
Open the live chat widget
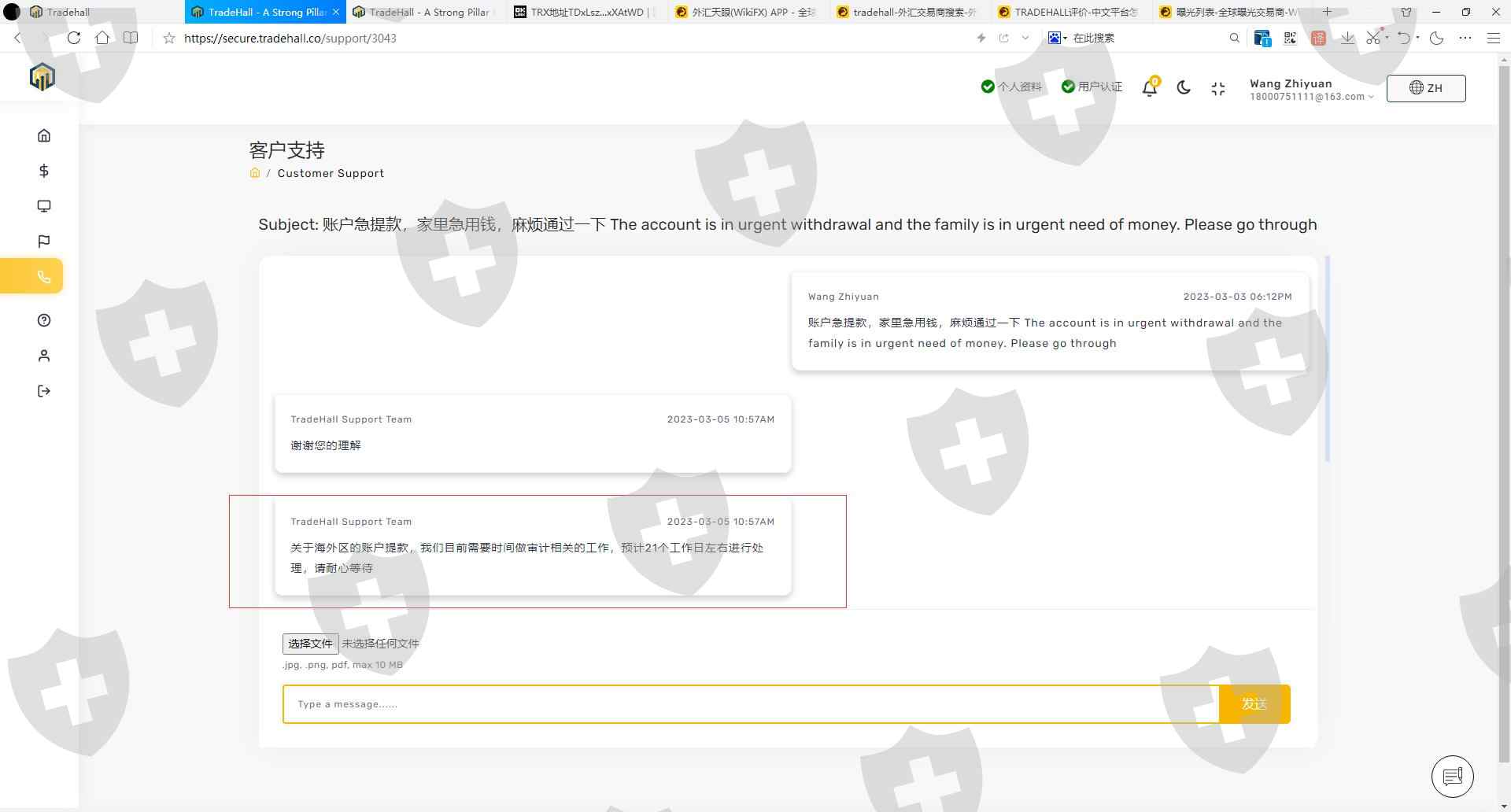click(1453, 777)
